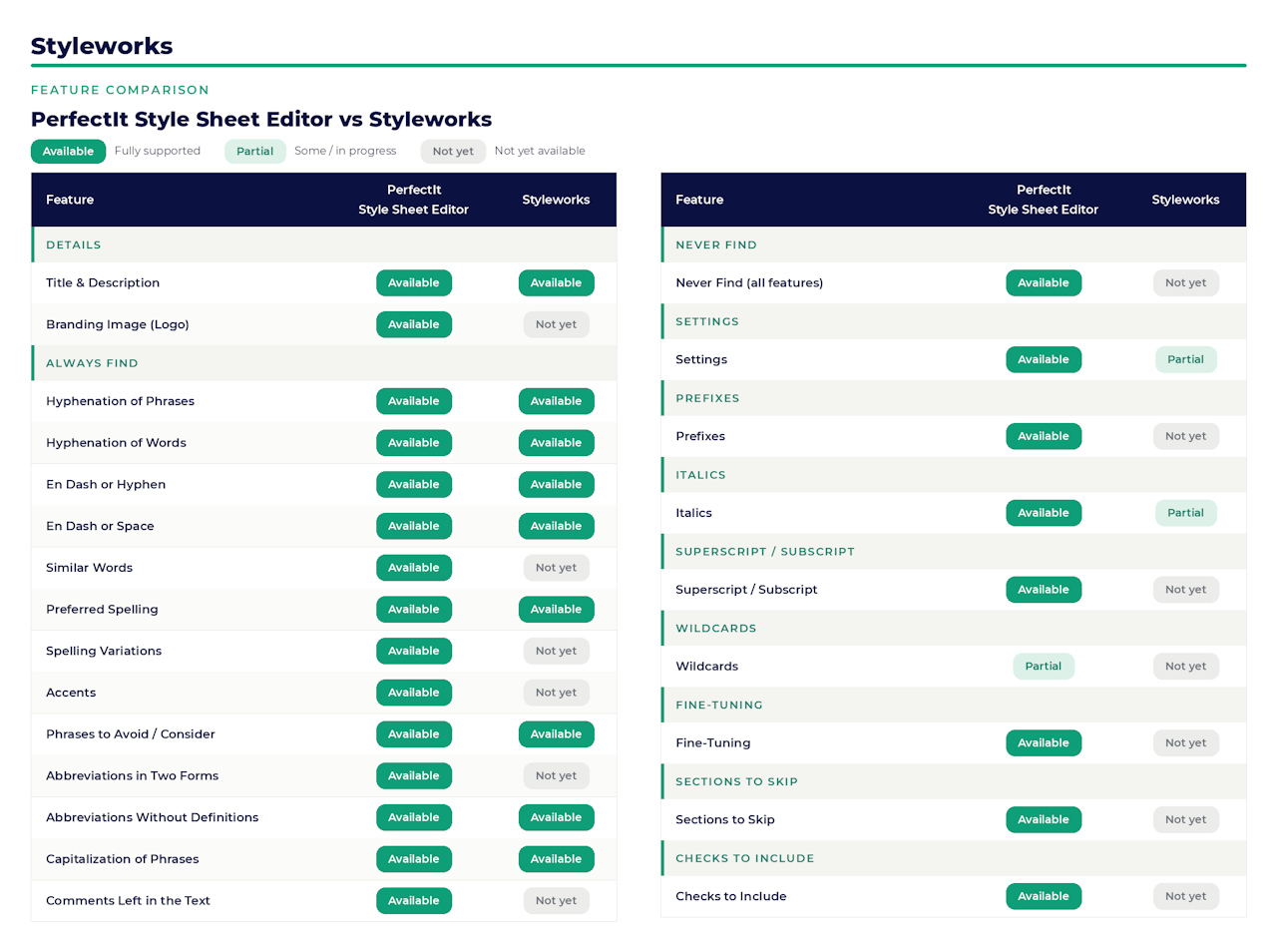1277x952 pixels.
Task: Click the Title & Description feature name
Action: coord(103,283)
